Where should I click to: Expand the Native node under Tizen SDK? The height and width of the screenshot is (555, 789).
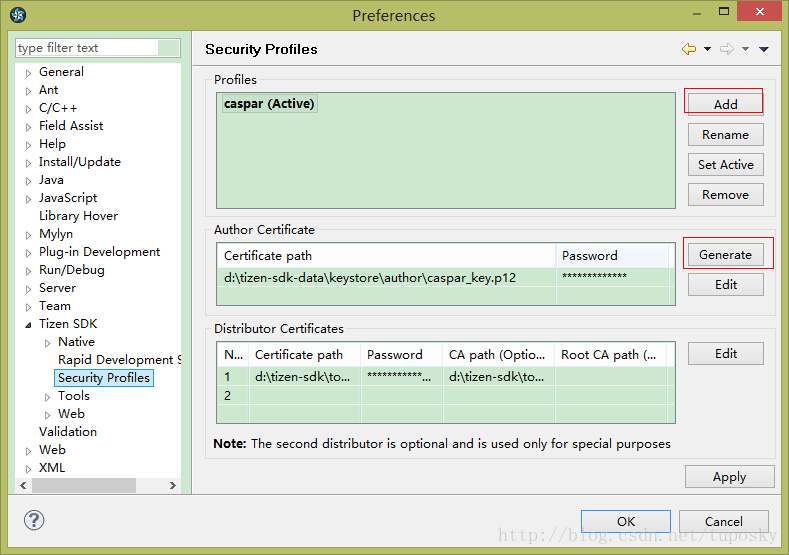(x=47, y=343)
